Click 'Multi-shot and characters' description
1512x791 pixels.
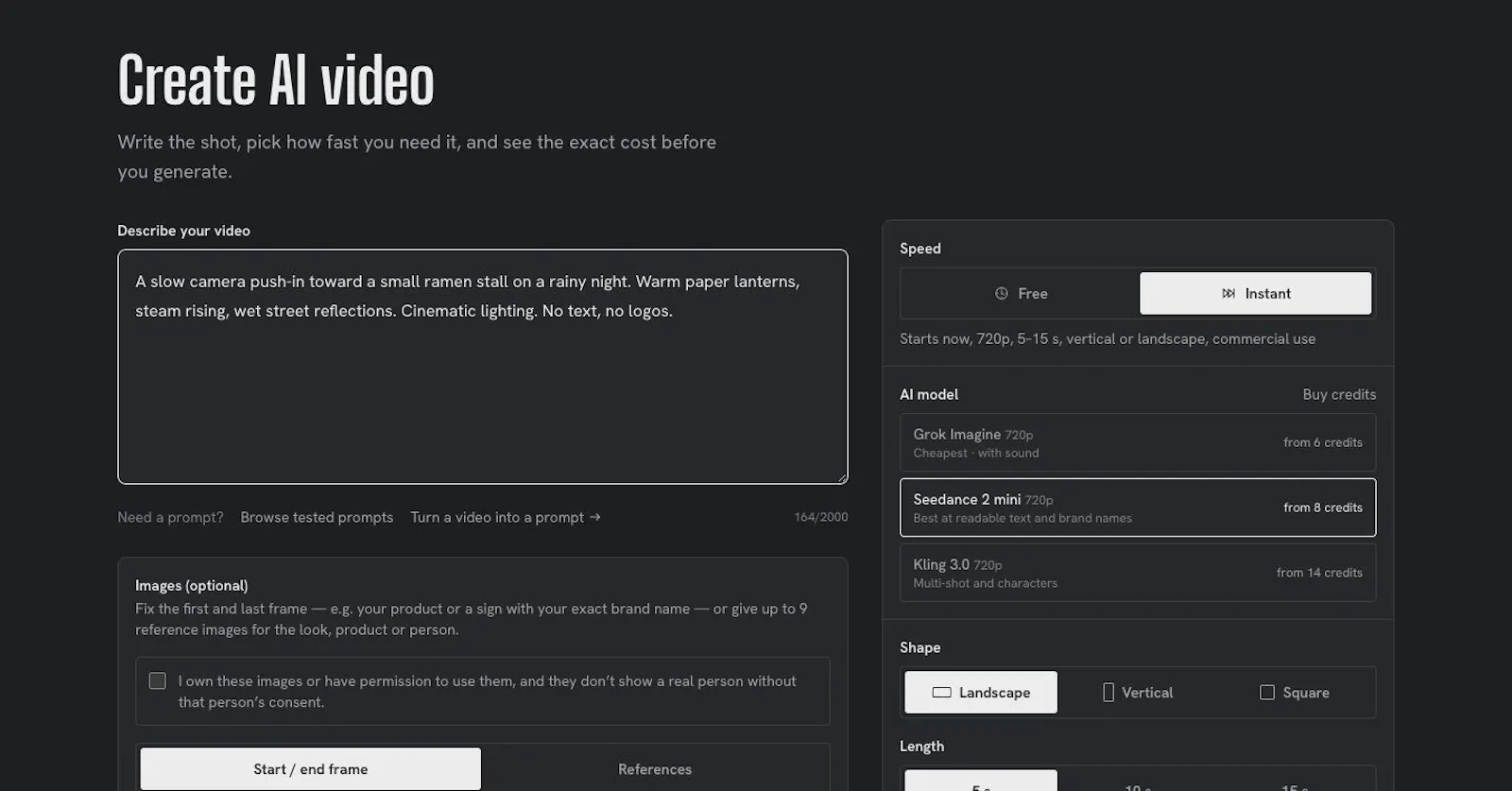point(986,583)
